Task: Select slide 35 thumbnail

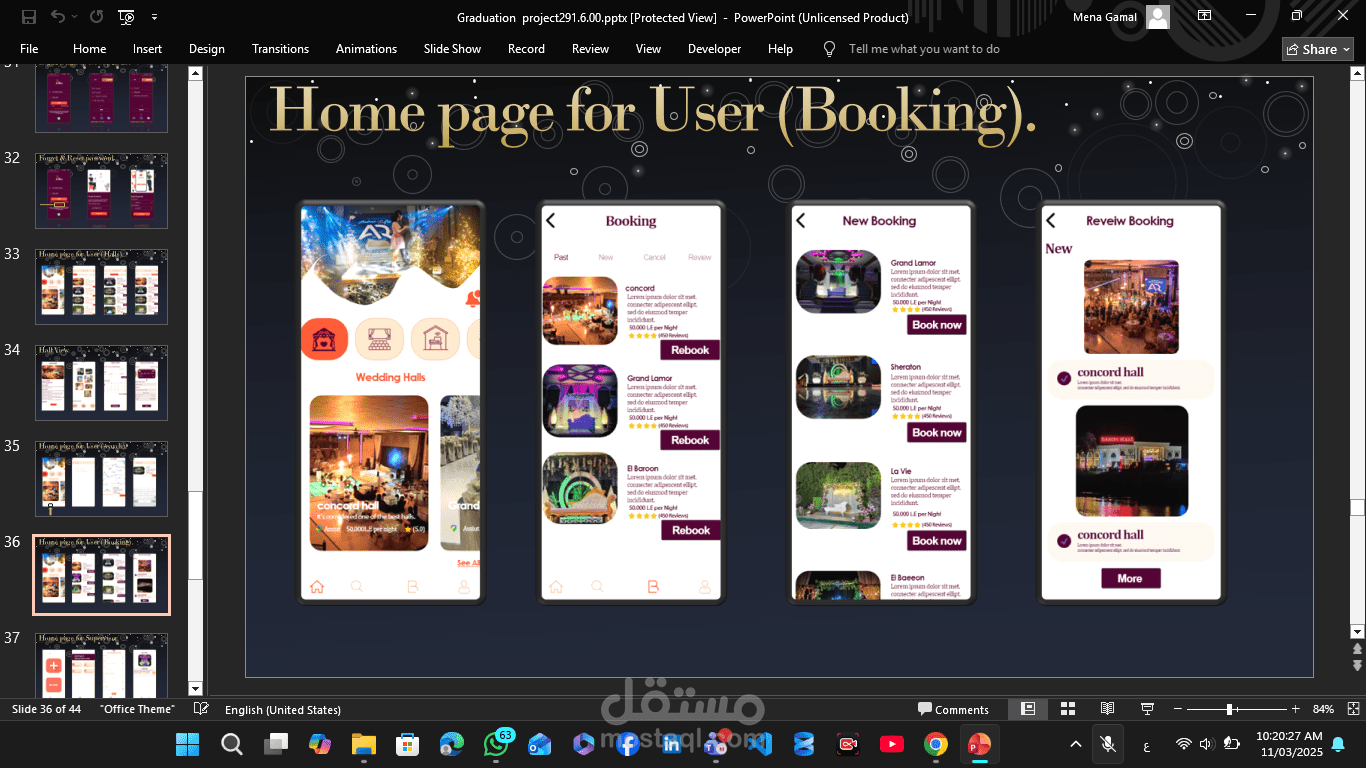Action: (x=102, y=478)
